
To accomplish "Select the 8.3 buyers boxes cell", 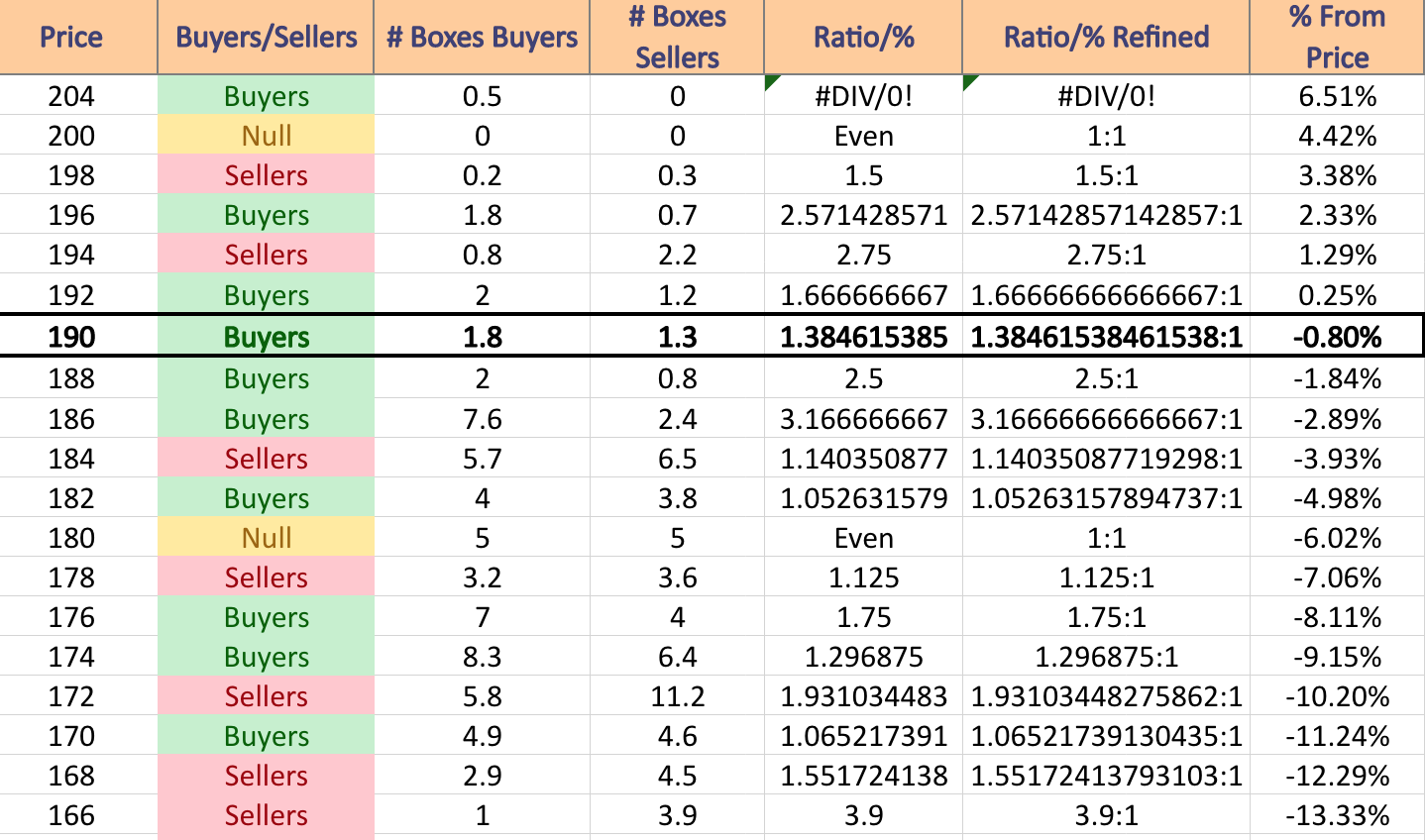I will point(482,656).
